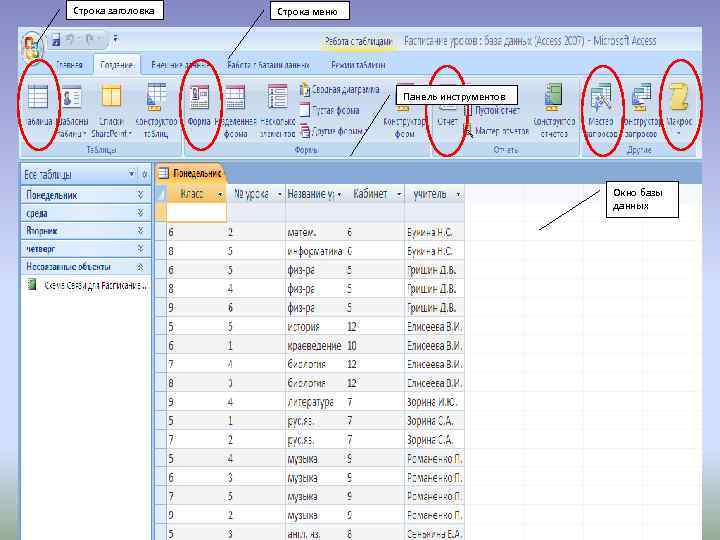
Task: Open the Шаблоны таблиц dropdown button
Action: click(x=72, y=110)
